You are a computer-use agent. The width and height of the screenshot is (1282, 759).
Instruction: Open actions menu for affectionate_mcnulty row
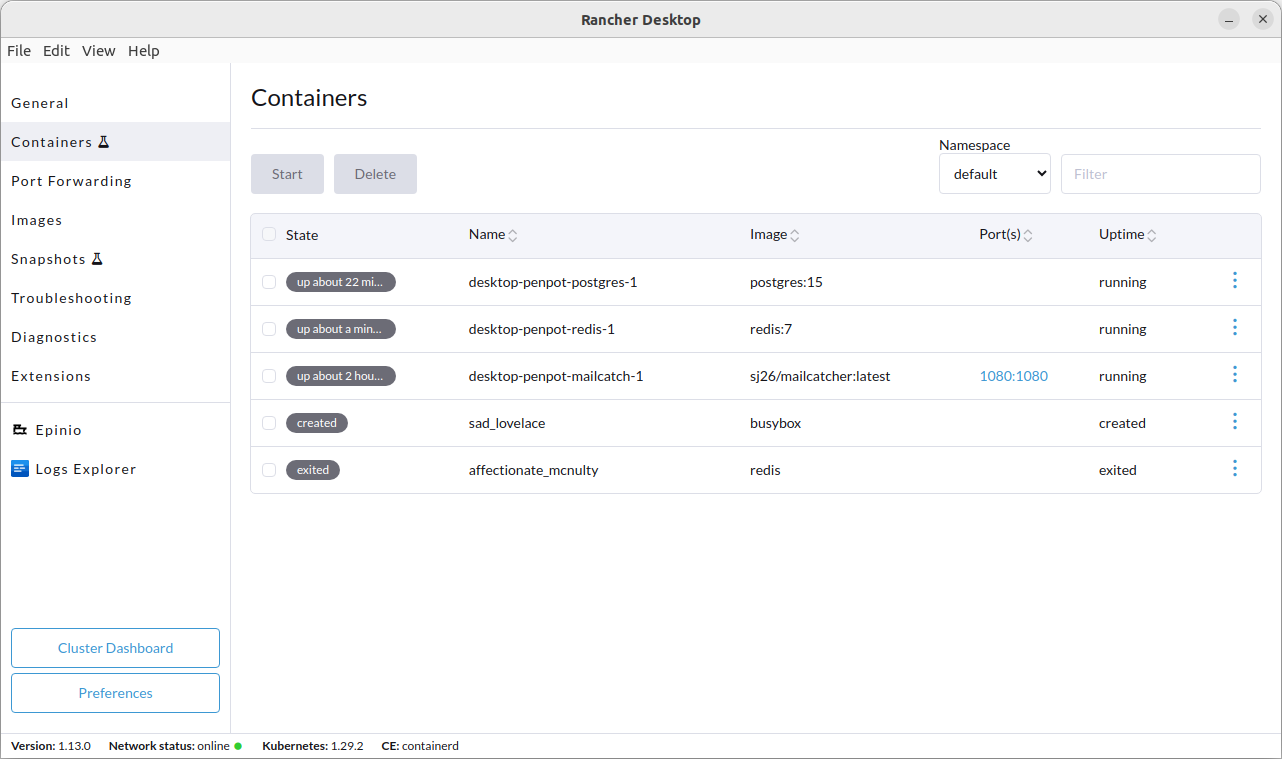[1235, 469]
